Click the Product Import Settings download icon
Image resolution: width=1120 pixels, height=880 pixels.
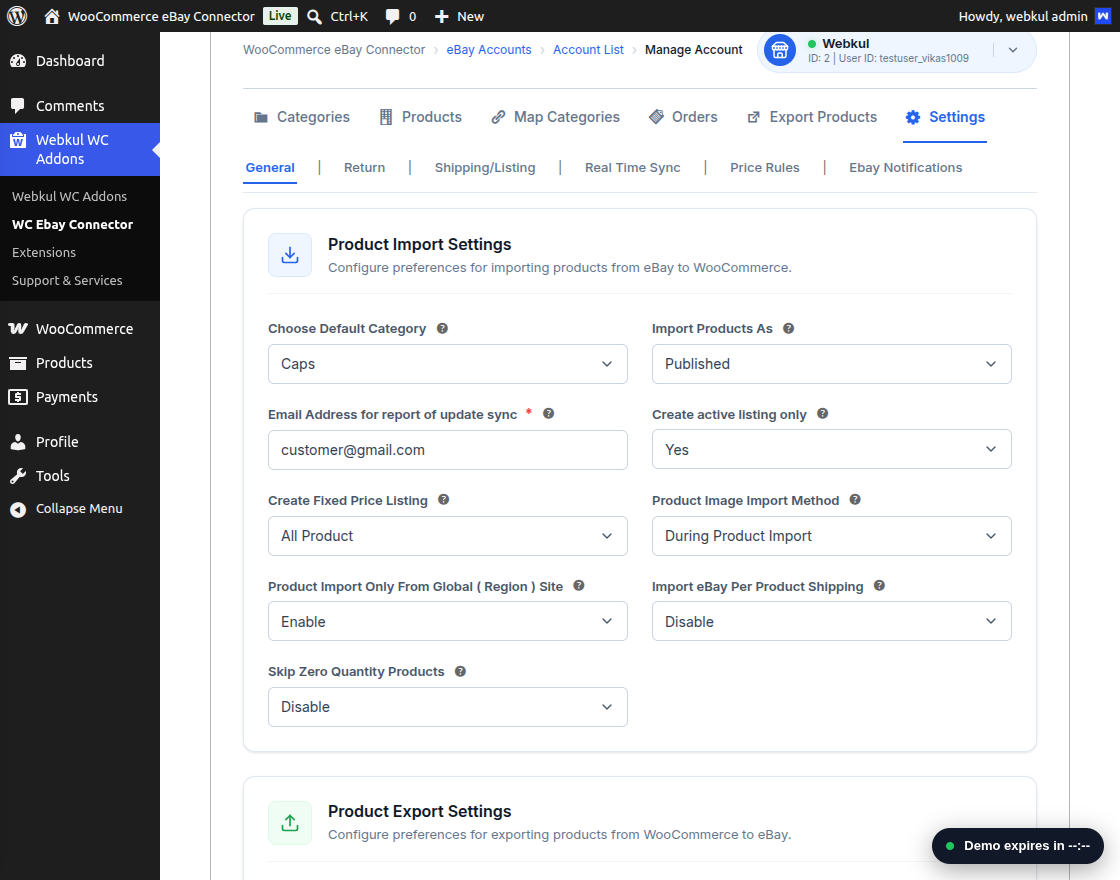[290, 255]
